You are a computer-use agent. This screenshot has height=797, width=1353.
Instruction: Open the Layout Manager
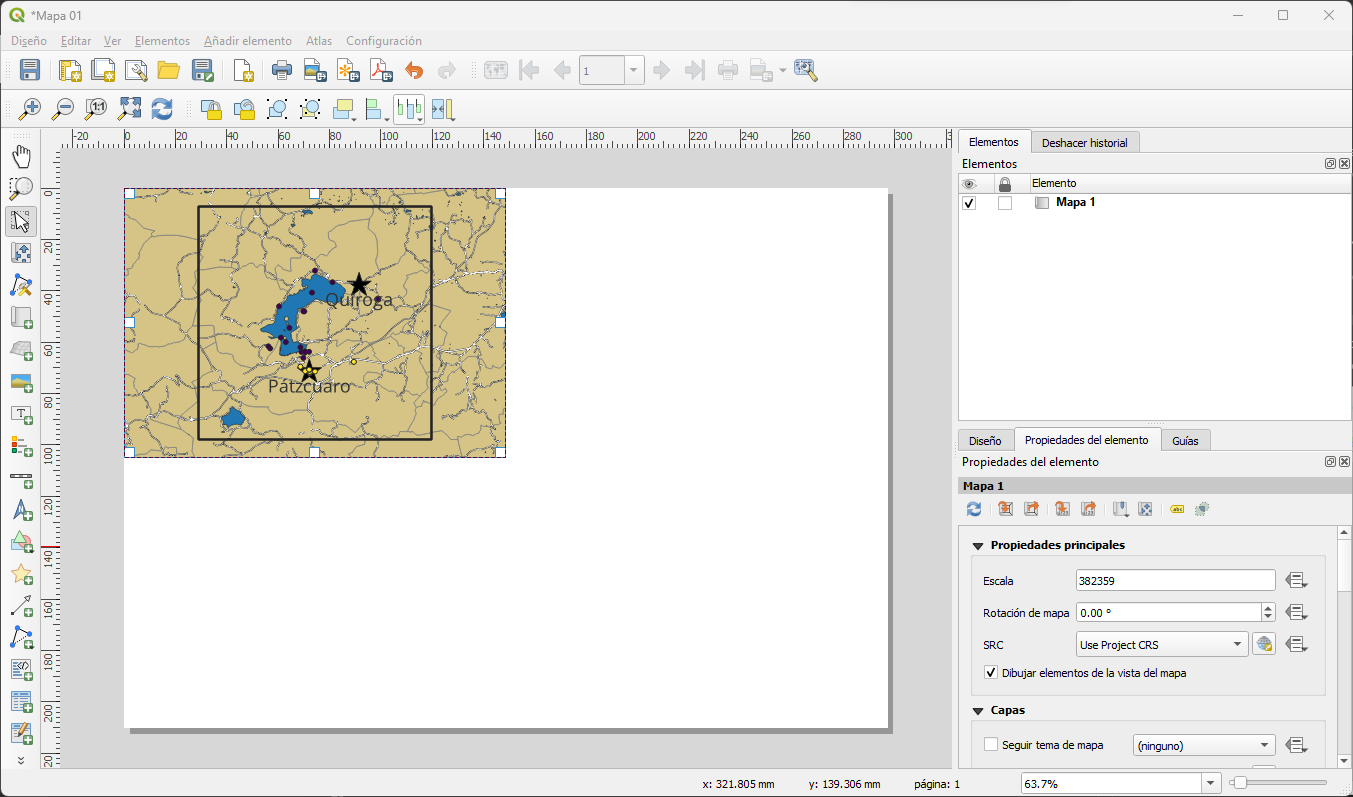coord(136,70)
